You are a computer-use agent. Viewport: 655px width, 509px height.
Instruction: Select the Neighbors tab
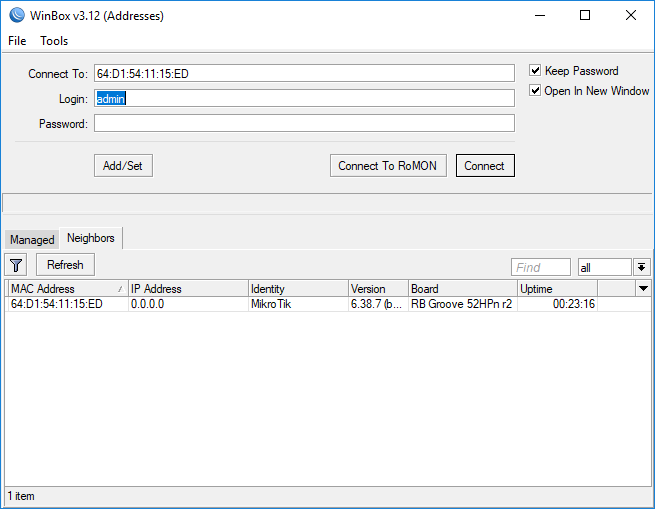91,238
